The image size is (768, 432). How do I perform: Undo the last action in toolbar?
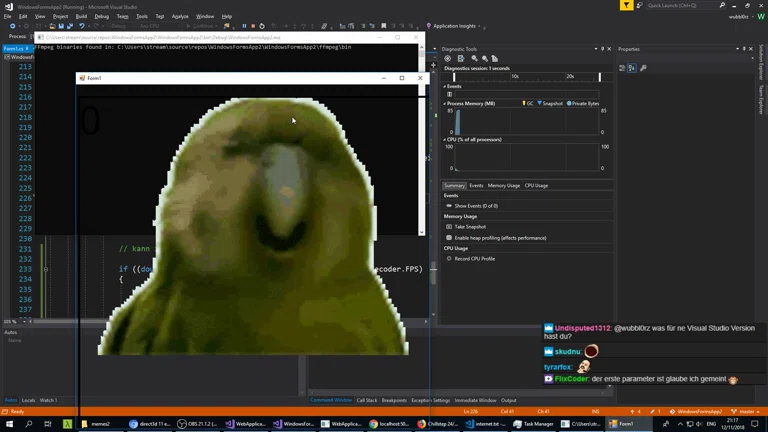pyautogui.click(x=82, y=26)
